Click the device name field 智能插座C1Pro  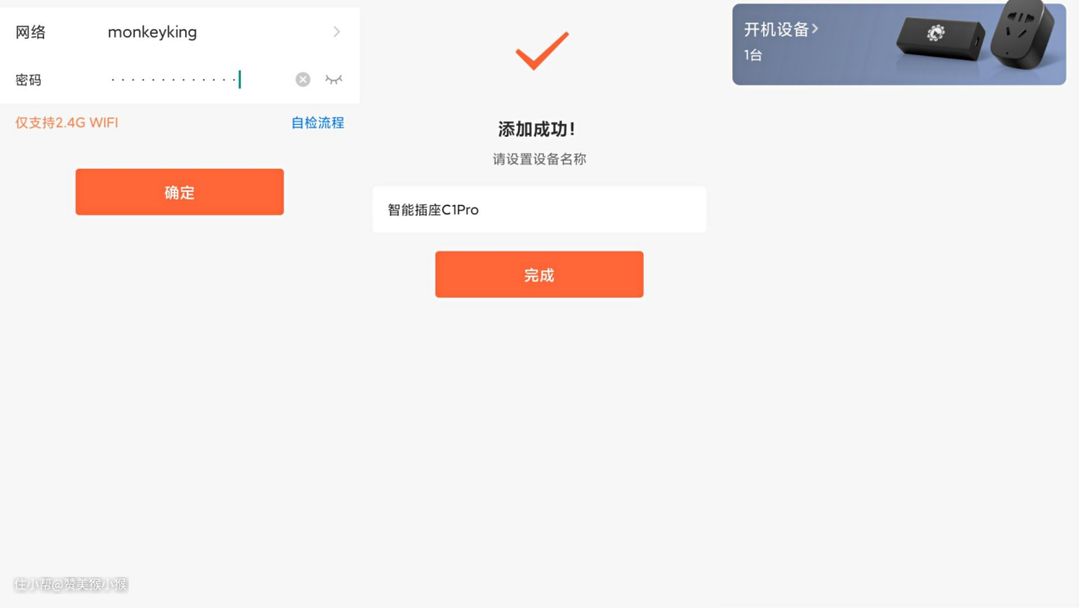[539, 209]
